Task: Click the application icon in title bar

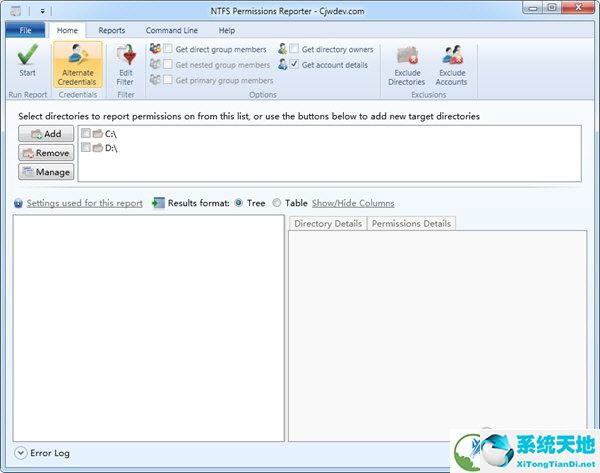Action: coord(16,11)
